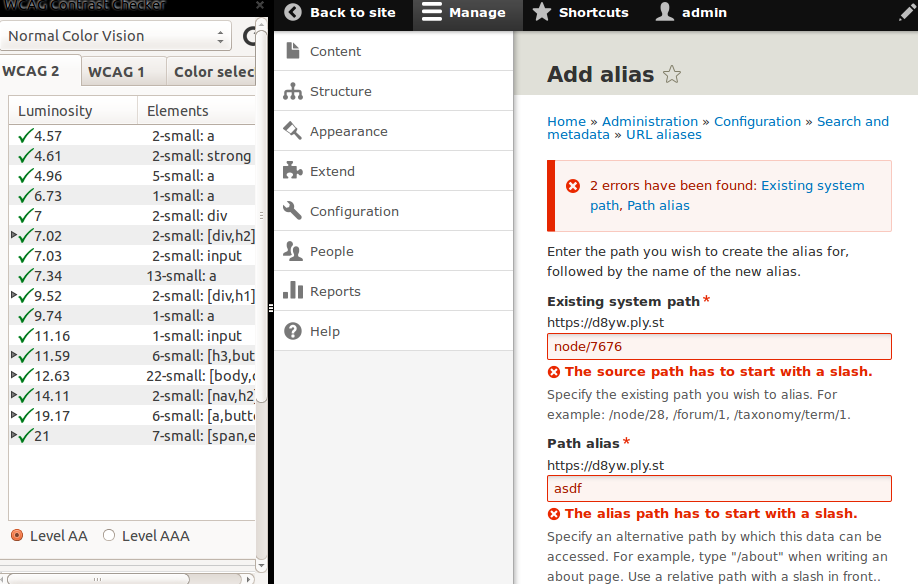918x584 pixels.
Task: Select the Level AA radio button
Action: tap(17, 536)
